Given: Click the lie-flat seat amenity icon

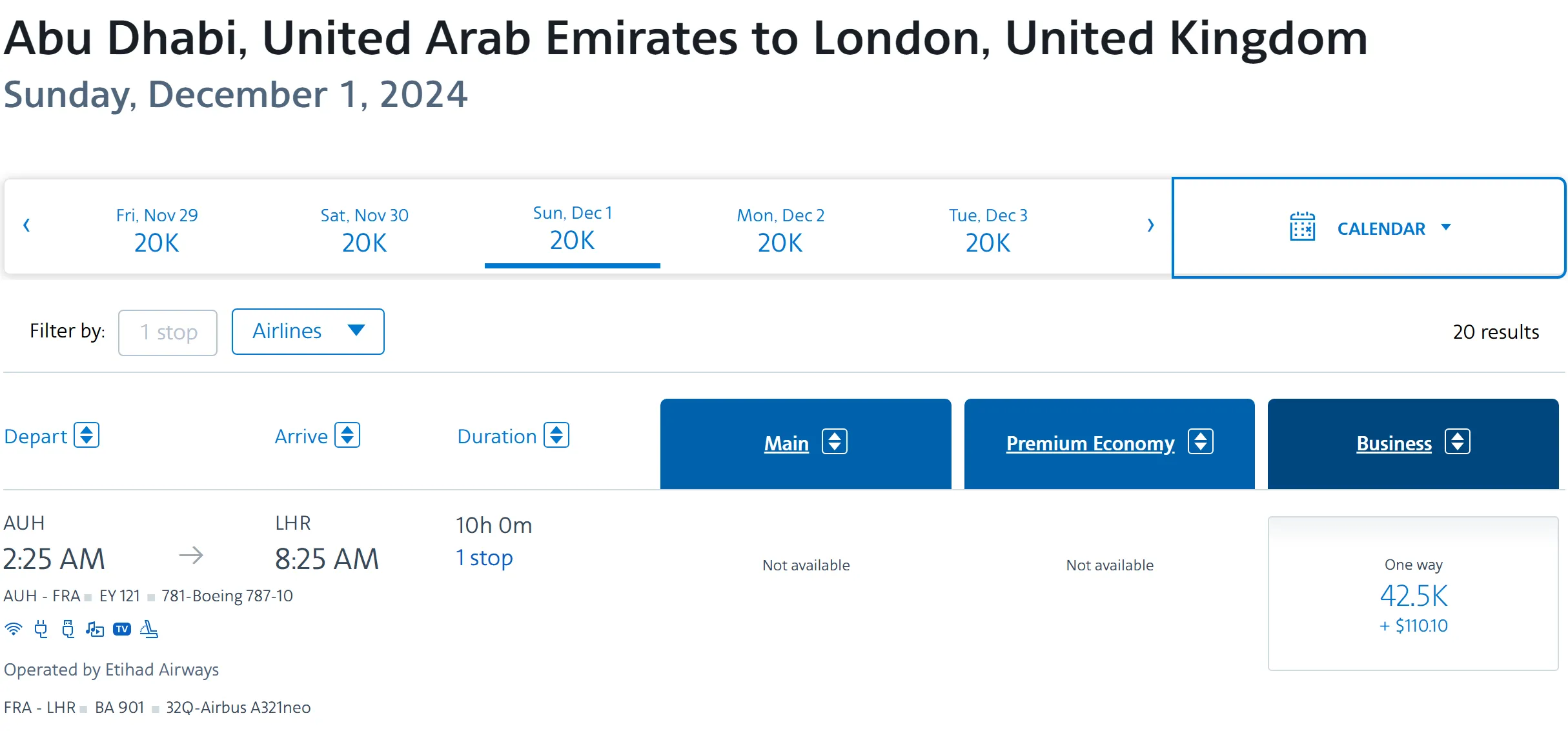Looking at the screenshot, I should tap(149, 629).
